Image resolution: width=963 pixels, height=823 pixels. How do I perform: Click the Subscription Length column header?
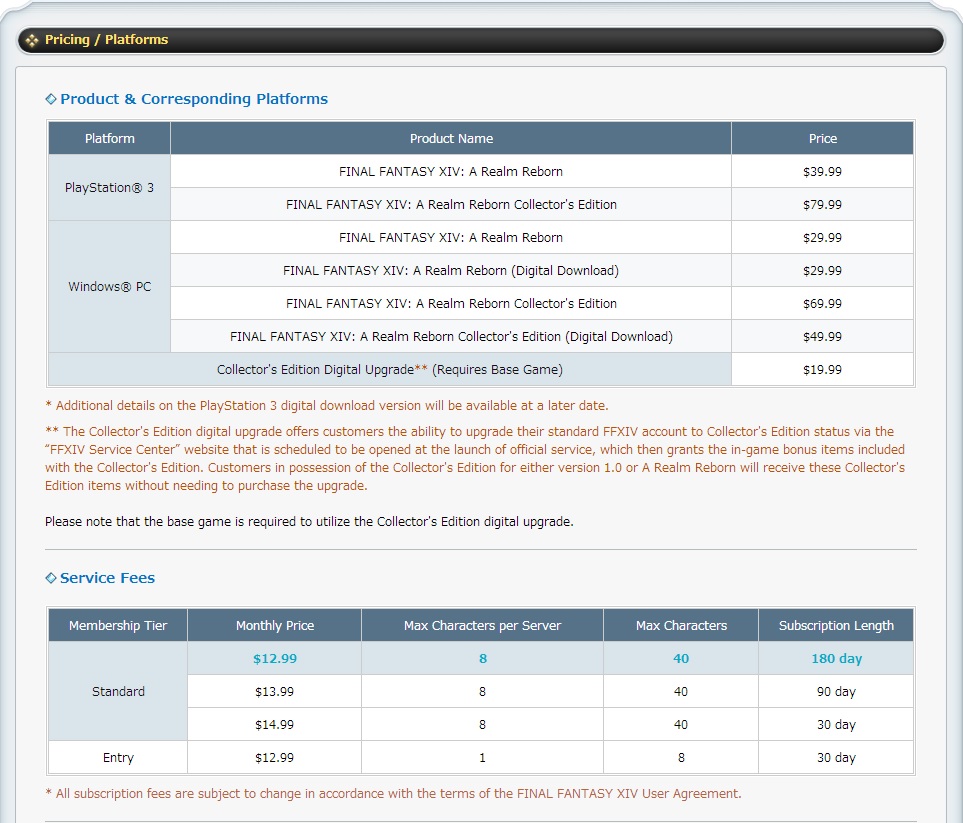pos(836,625)
